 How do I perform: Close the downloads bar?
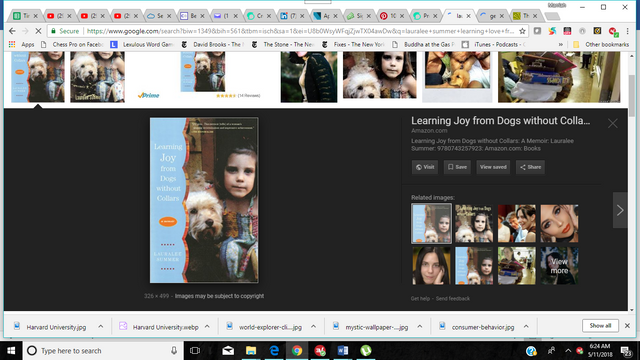click(x=627, y=326)
